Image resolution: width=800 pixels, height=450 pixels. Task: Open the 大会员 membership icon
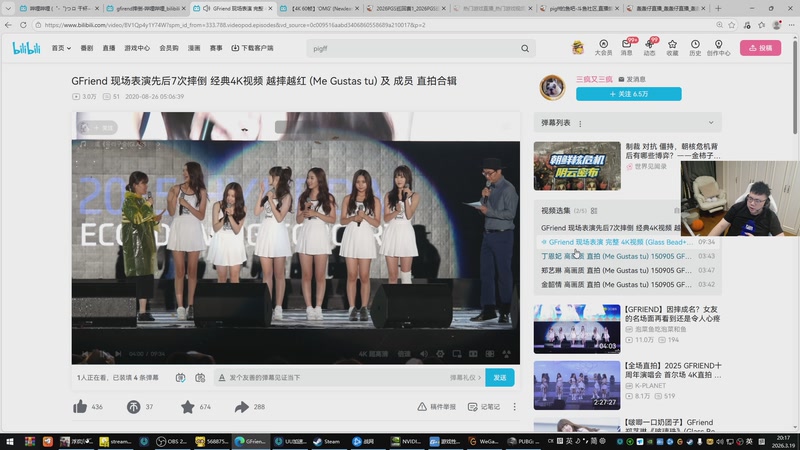(x=603, y=47)
